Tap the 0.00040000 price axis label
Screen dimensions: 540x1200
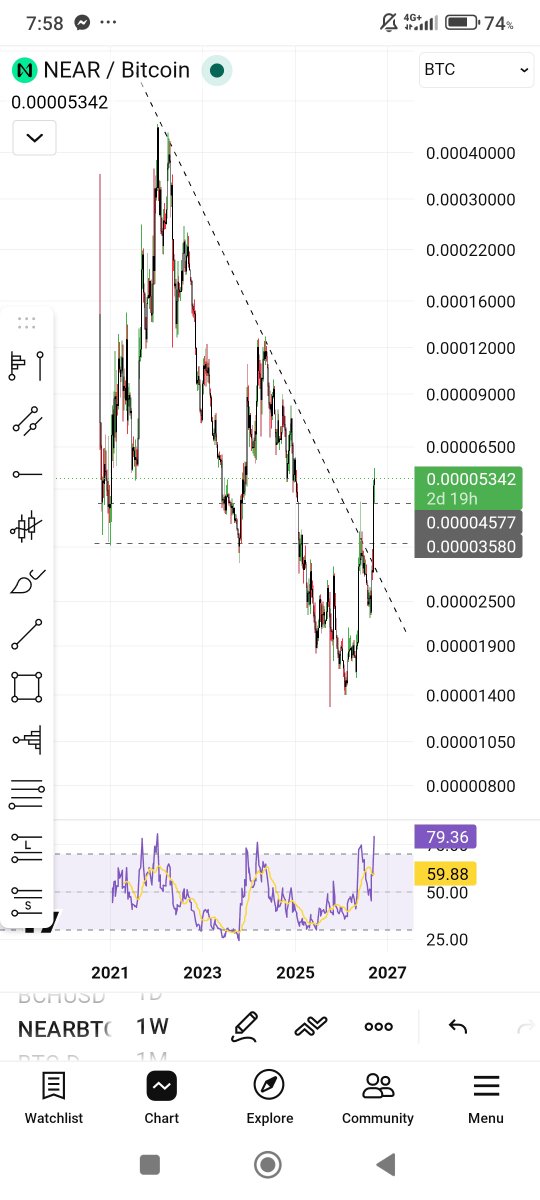pyautogui.click(x=470, y=153)
